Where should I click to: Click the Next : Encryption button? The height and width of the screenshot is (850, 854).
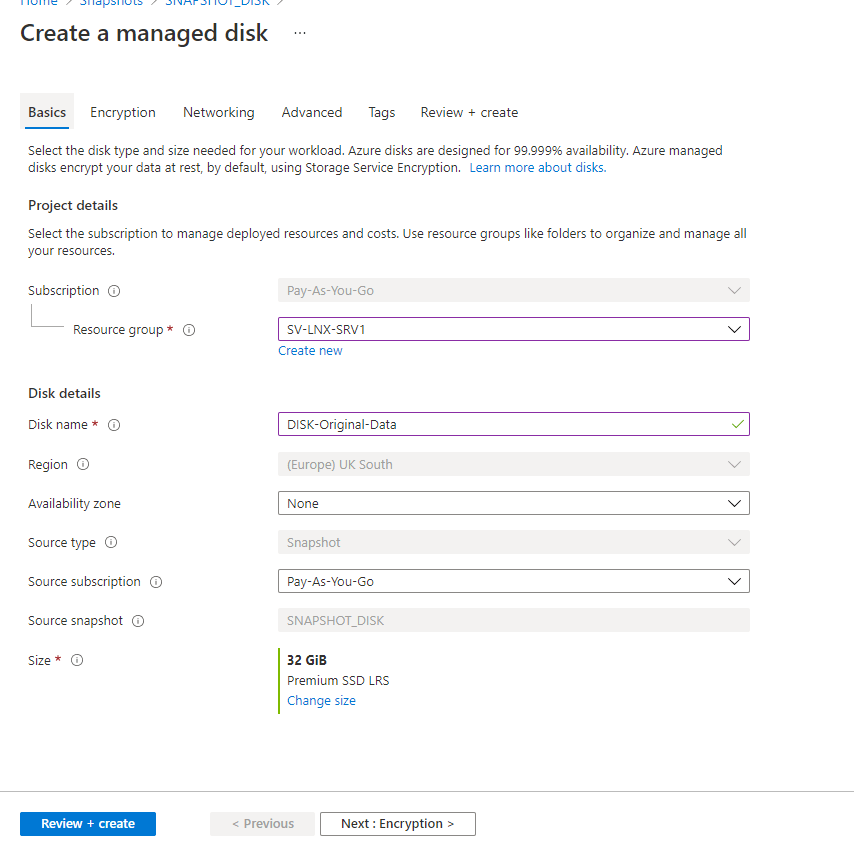tap(397, 824)
